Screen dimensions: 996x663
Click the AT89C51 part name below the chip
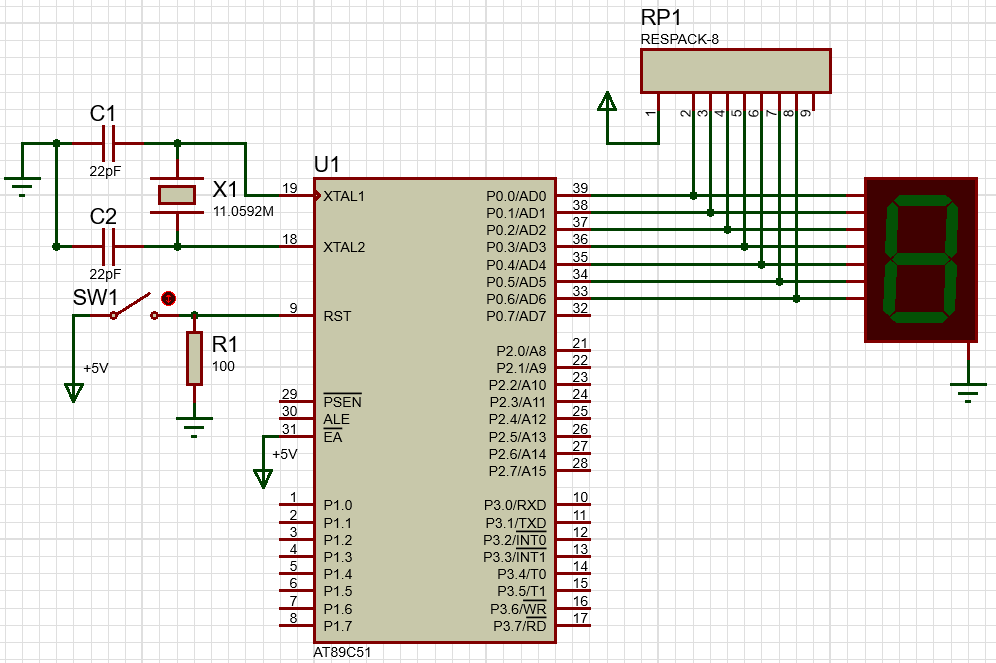tap(342, 652)
